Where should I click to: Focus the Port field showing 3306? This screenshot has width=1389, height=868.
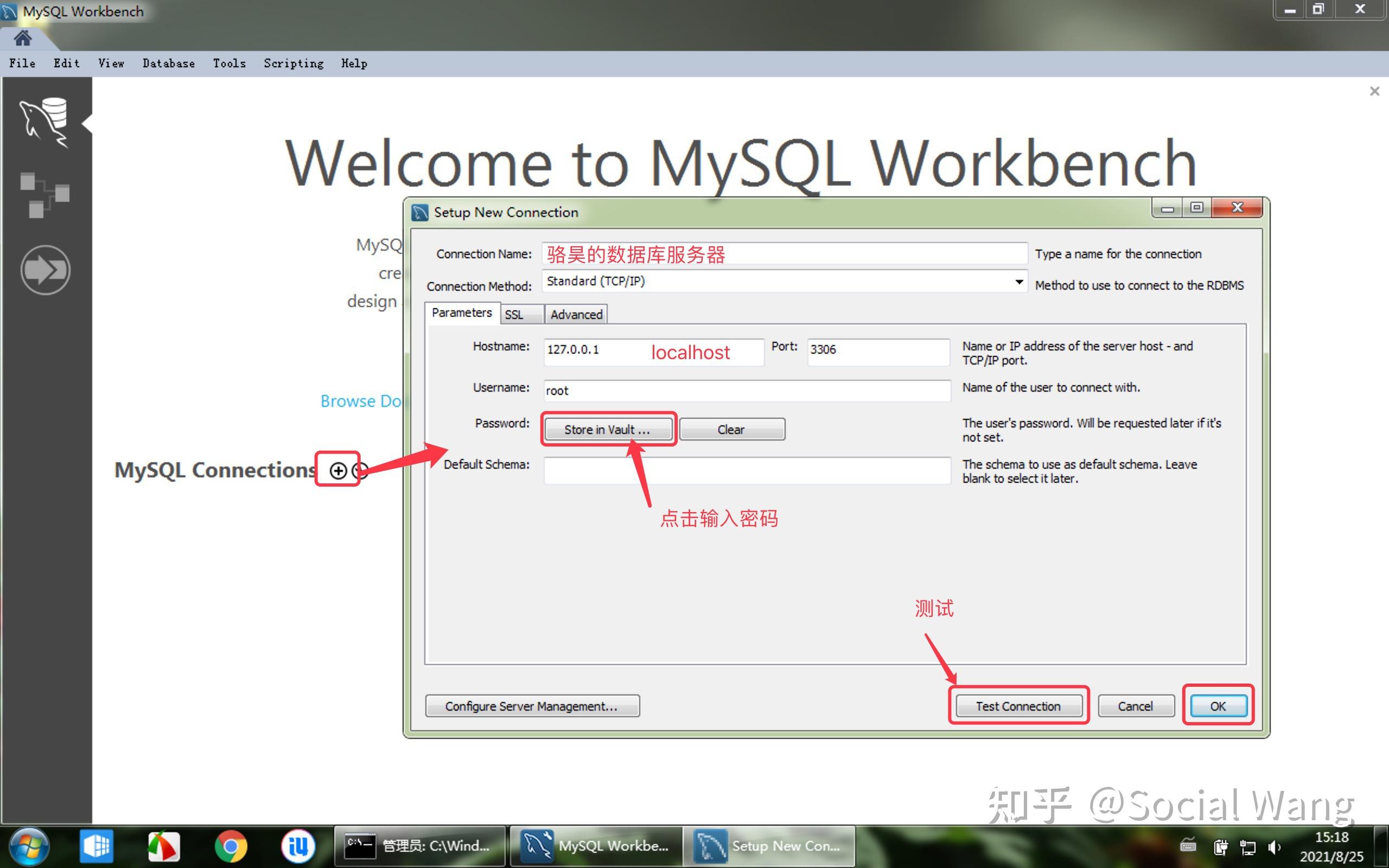[878, 352]
